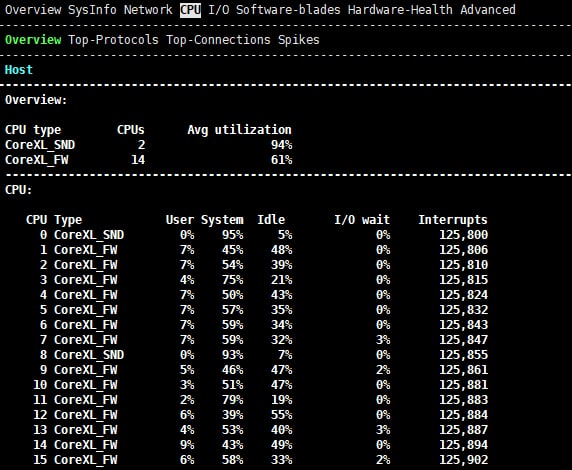Click the 2% I/O wait for CPU 15
Screen dimensions: 572x470
coord(383,459)
